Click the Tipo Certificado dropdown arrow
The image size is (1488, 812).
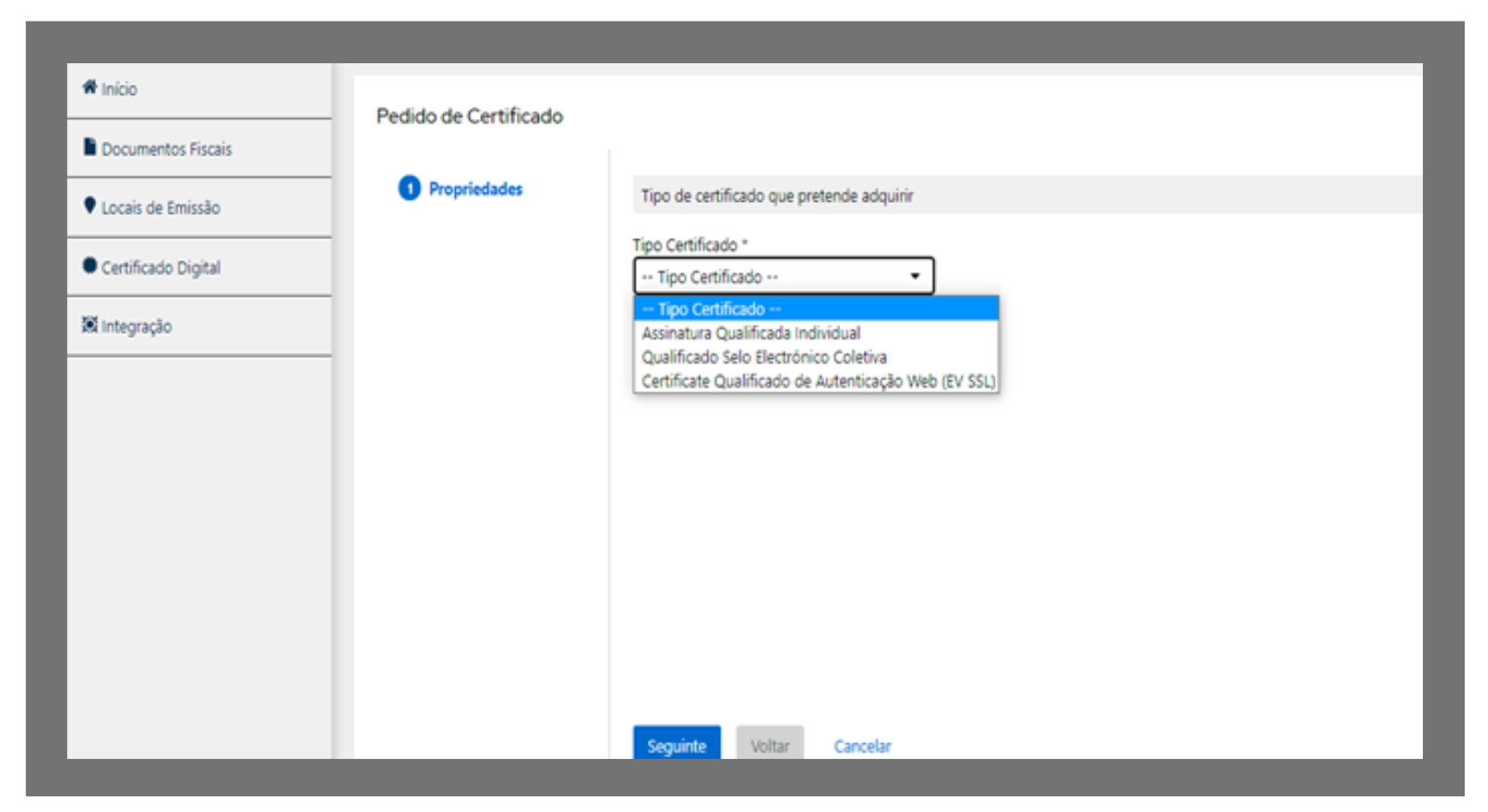pyautogui.click(x=915, y=276)
